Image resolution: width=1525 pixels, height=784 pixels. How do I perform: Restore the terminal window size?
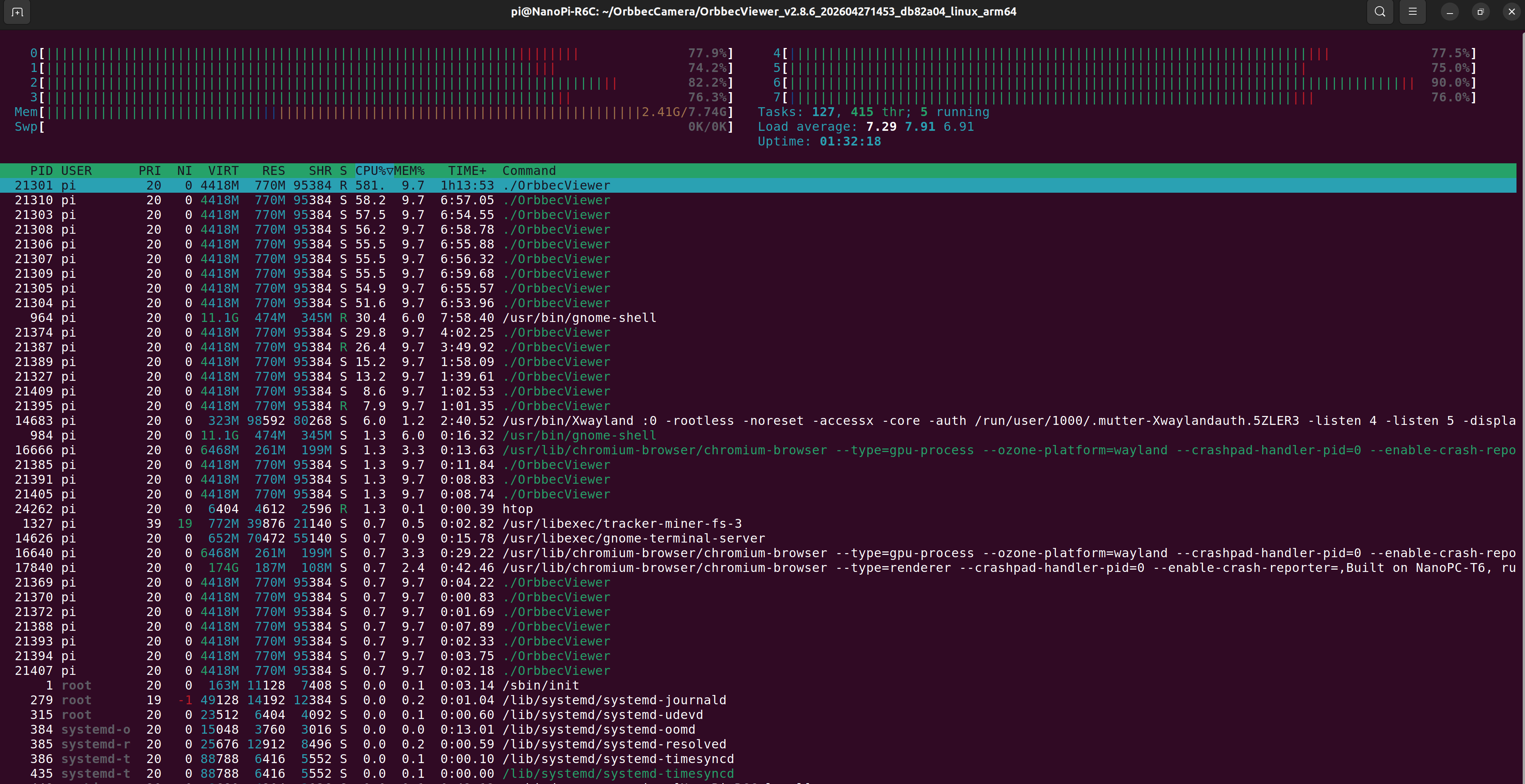point(1480,12)
